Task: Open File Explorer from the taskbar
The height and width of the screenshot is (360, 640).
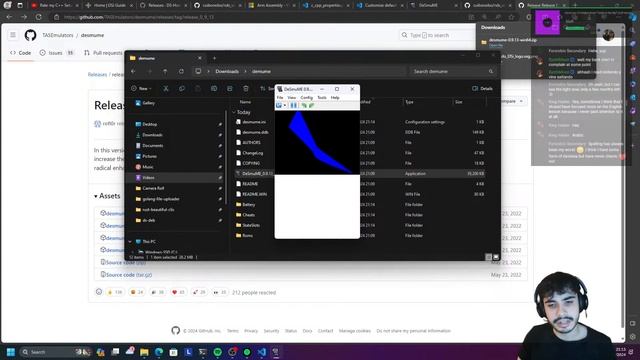Action: pos(144,352)
